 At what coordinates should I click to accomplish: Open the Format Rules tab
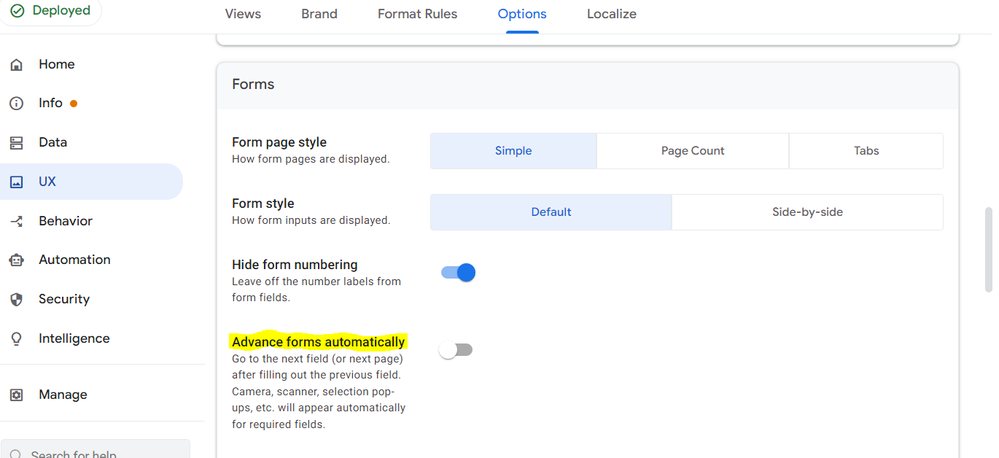(x=417, y=14)
